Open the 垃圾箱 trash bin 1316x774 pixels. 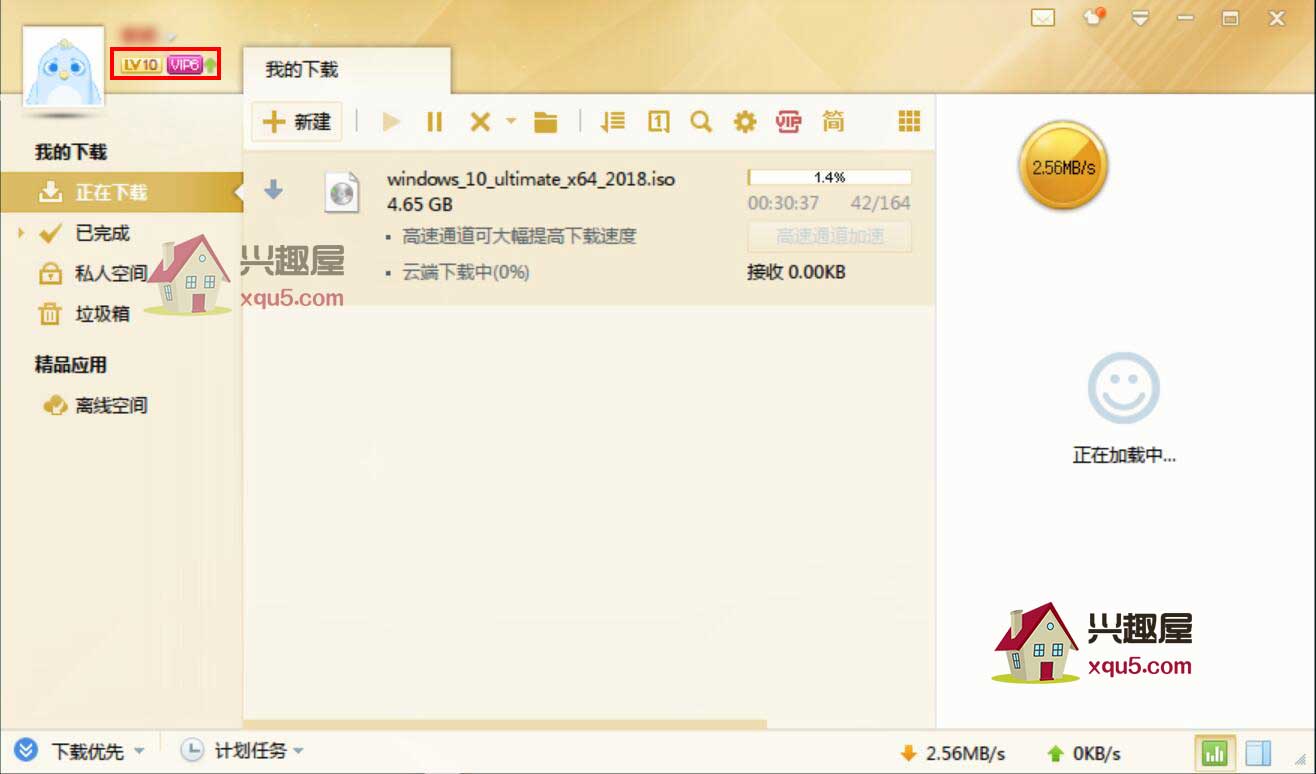tap(102, 314)
